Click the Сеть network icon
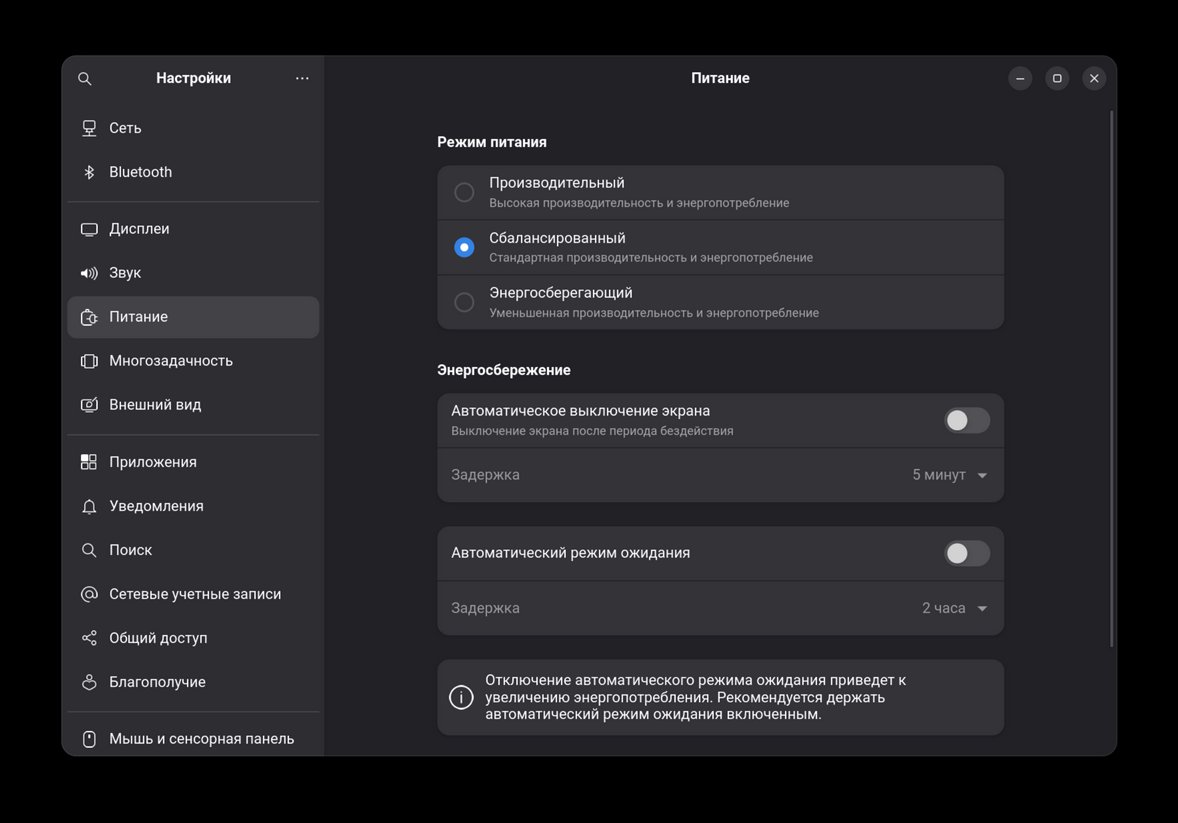The width and height of the screenshot is (1178, 823). 89,128
